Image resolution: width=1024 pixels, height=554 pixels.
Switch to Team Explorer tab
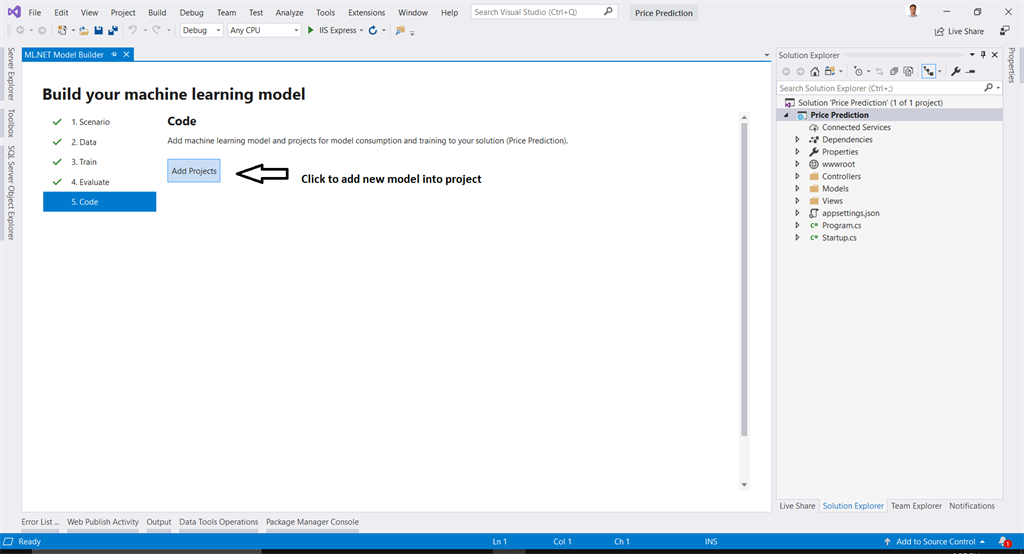[916, 506]
